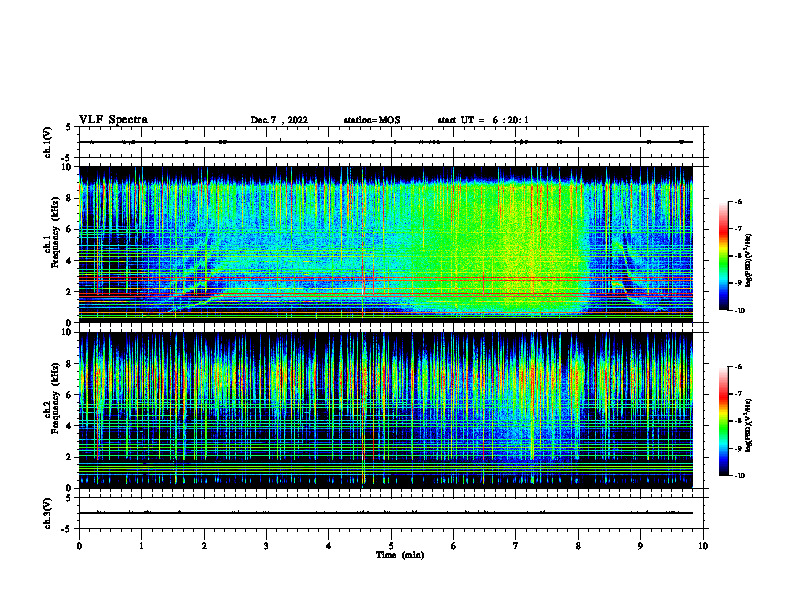
Task: Click the ch.1 waveform trace panel
Action: pyautogui.click(x=391, y=142)
